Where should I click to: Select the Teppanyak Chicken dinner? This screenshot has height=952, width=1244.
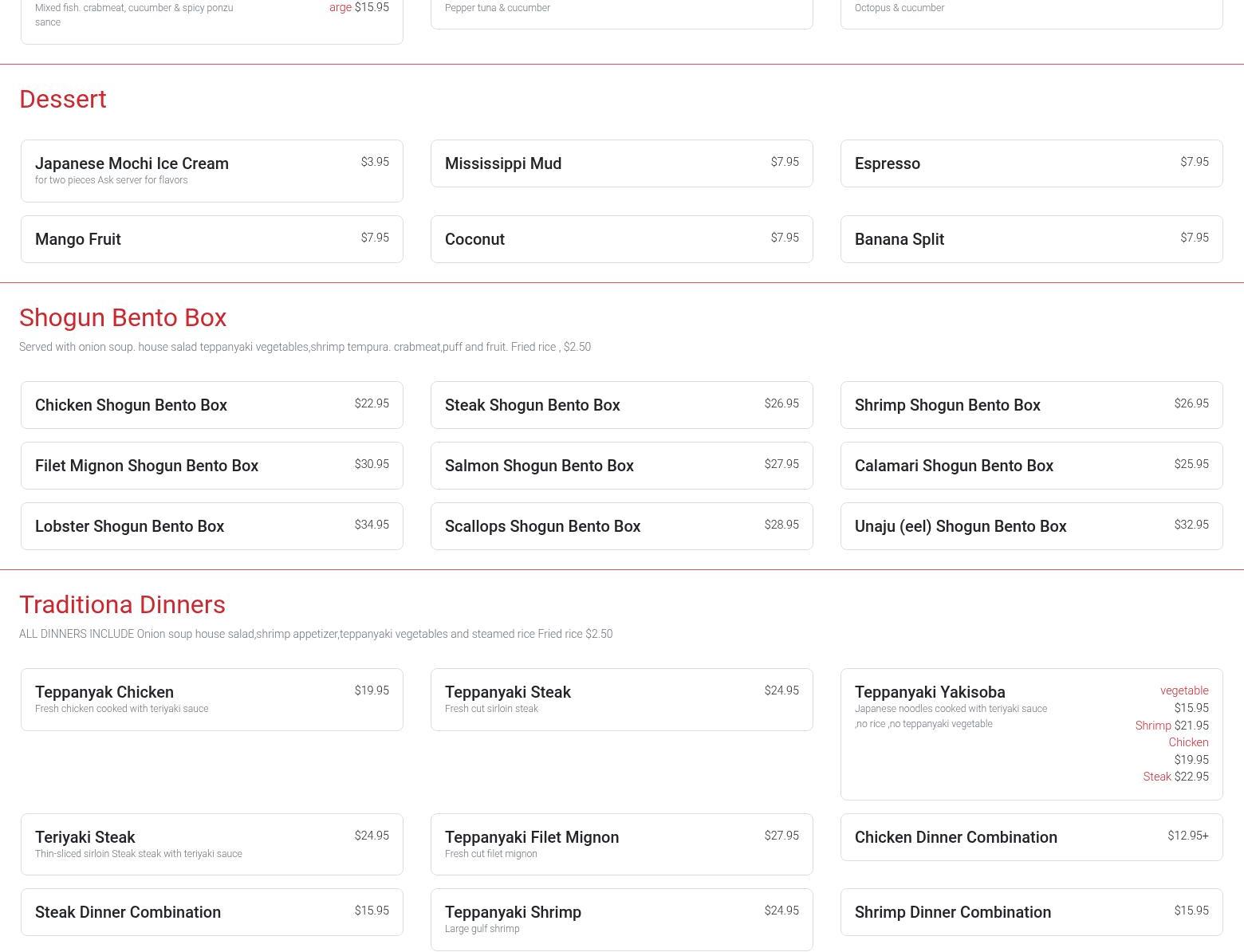coord(211,699)
